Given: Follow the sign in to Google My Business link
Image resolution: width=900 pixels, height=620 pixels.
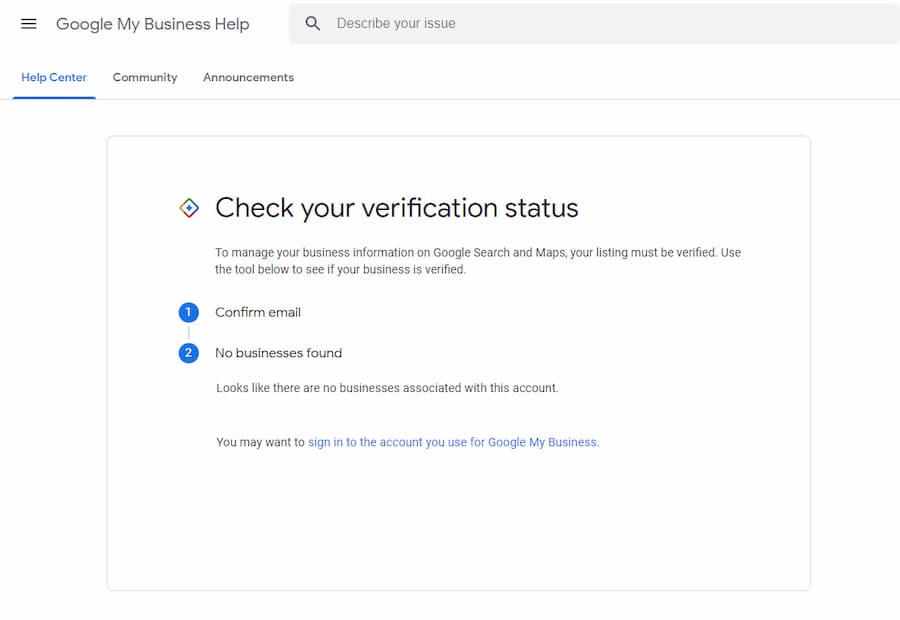Looking at the screenshot, I should [x=453, y=442].
